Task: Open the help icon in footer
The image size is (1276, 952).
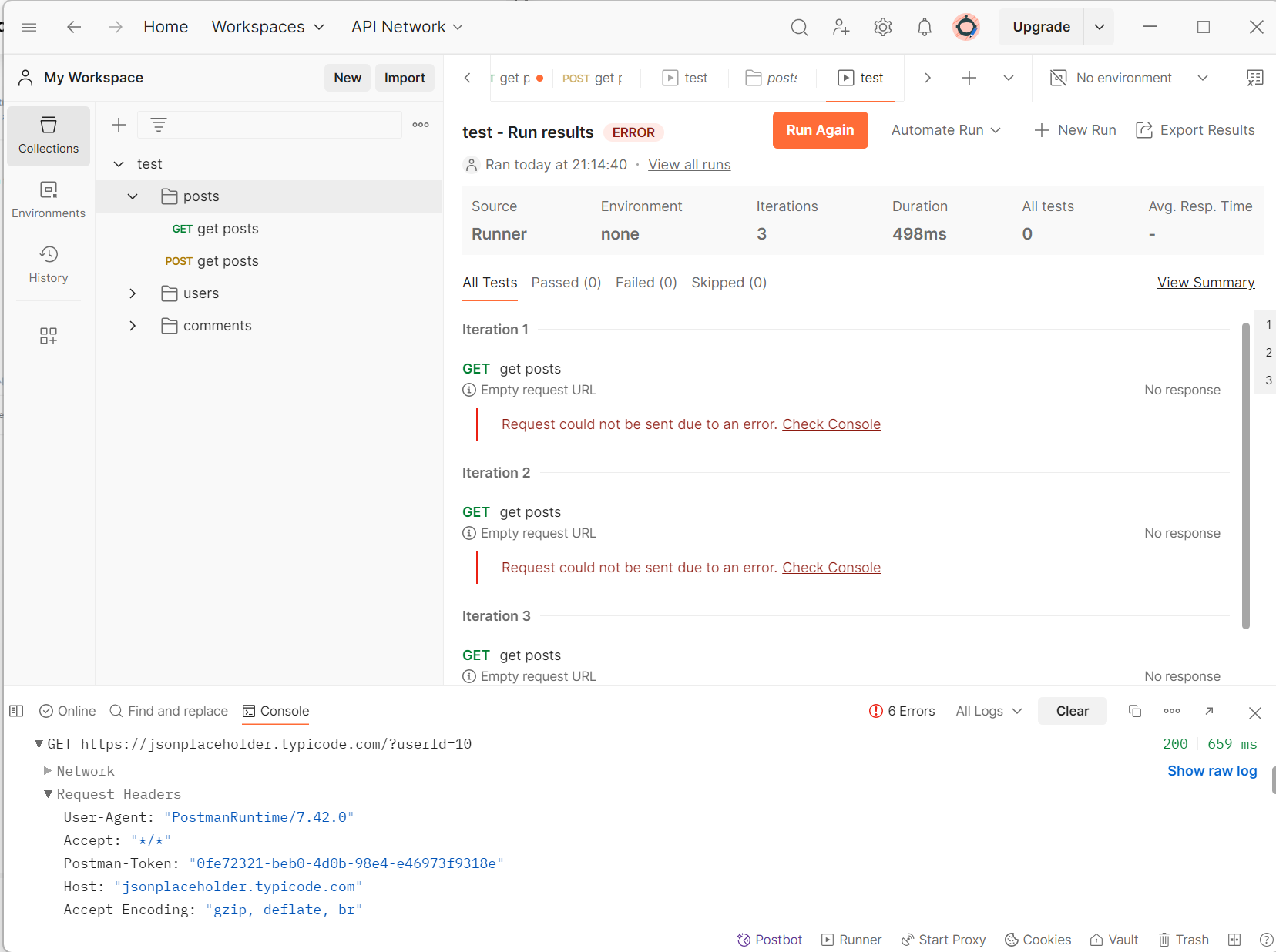Action: (1266, 940)
